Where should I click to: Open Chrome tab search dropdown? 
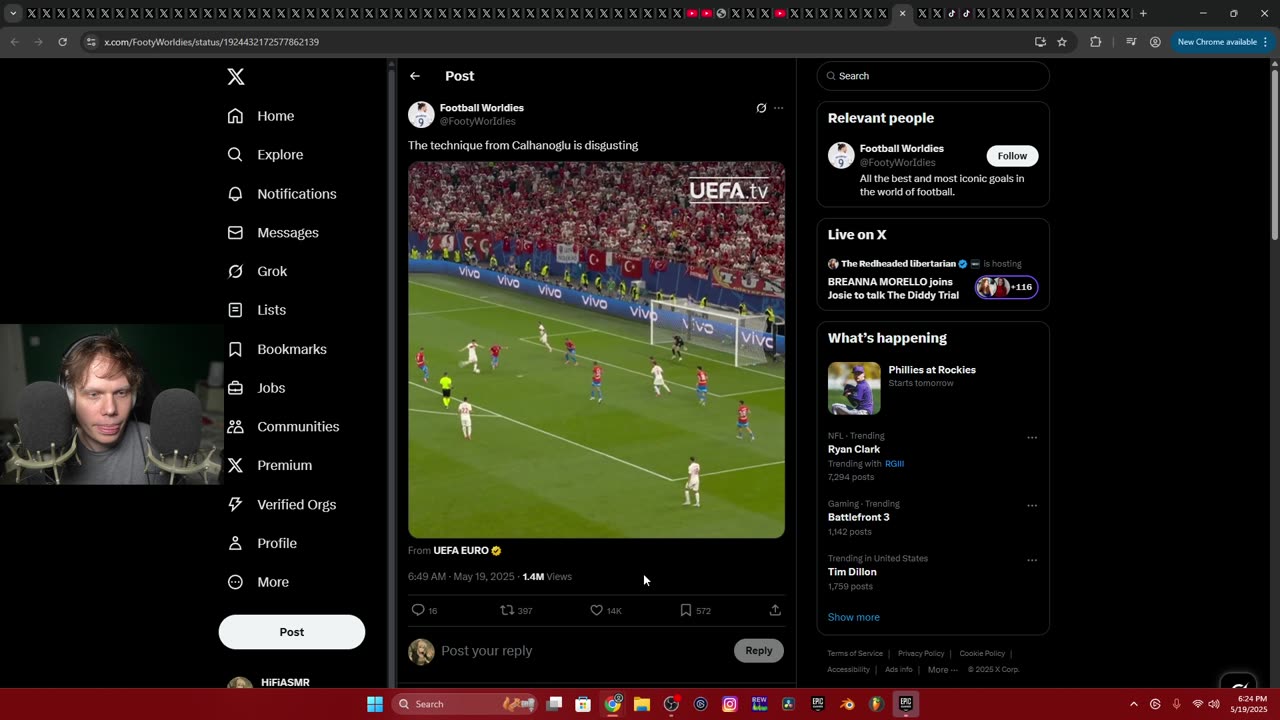point(13,14)
